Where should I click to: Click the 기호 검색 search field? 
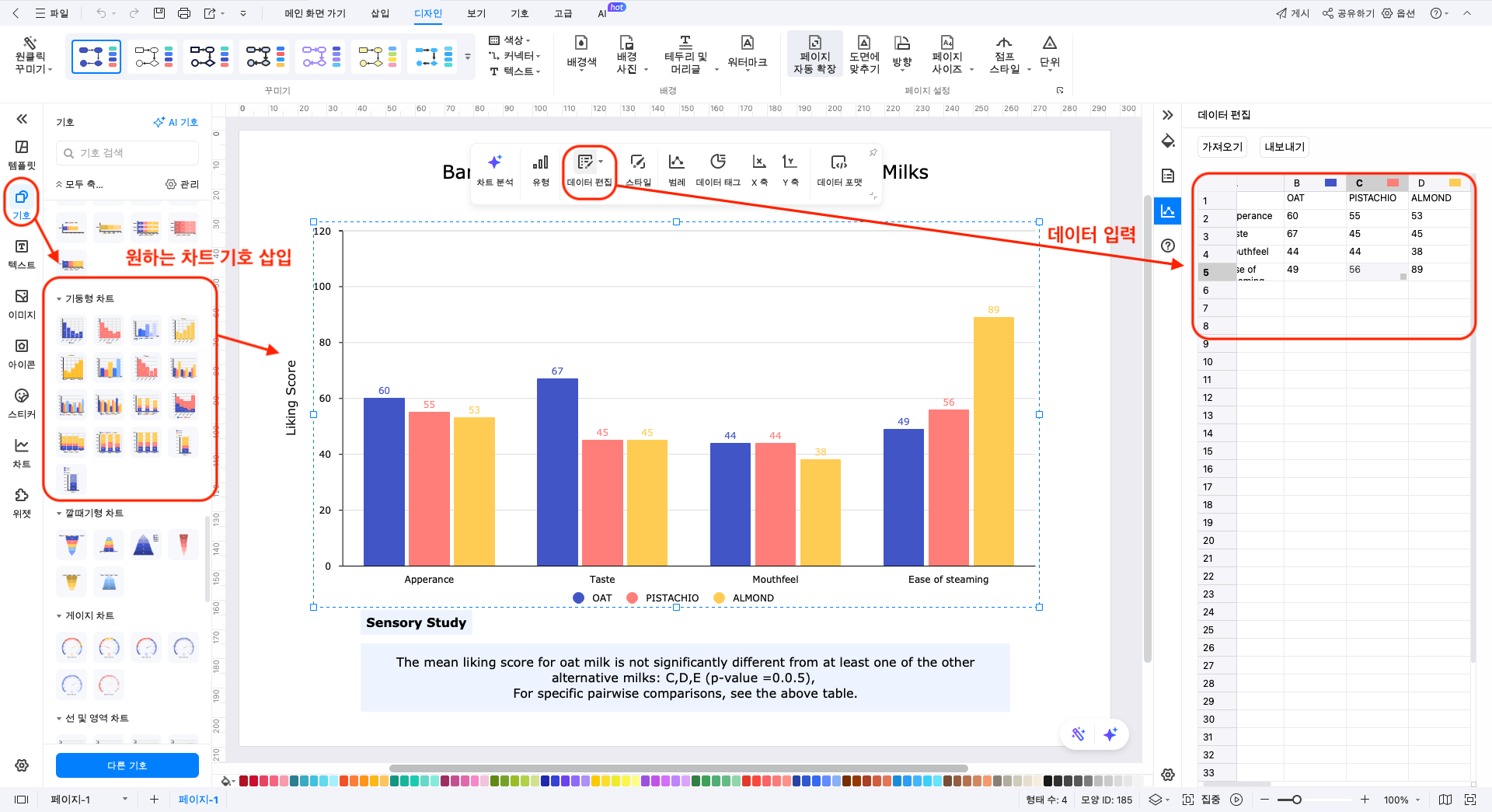click(128, 153)
